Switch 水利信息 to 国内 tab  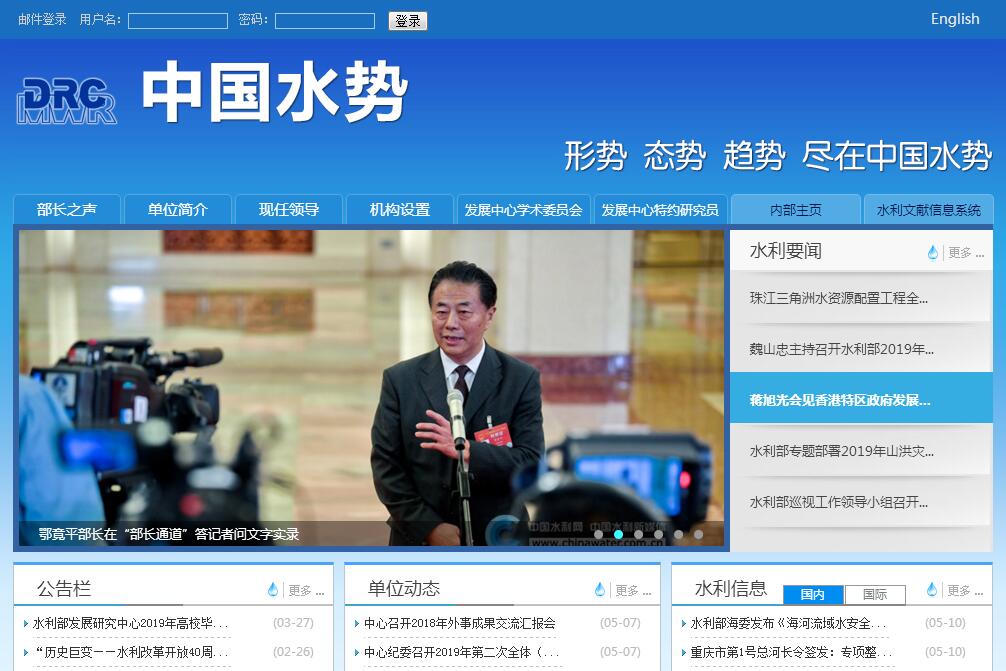[x=813, y=595]
